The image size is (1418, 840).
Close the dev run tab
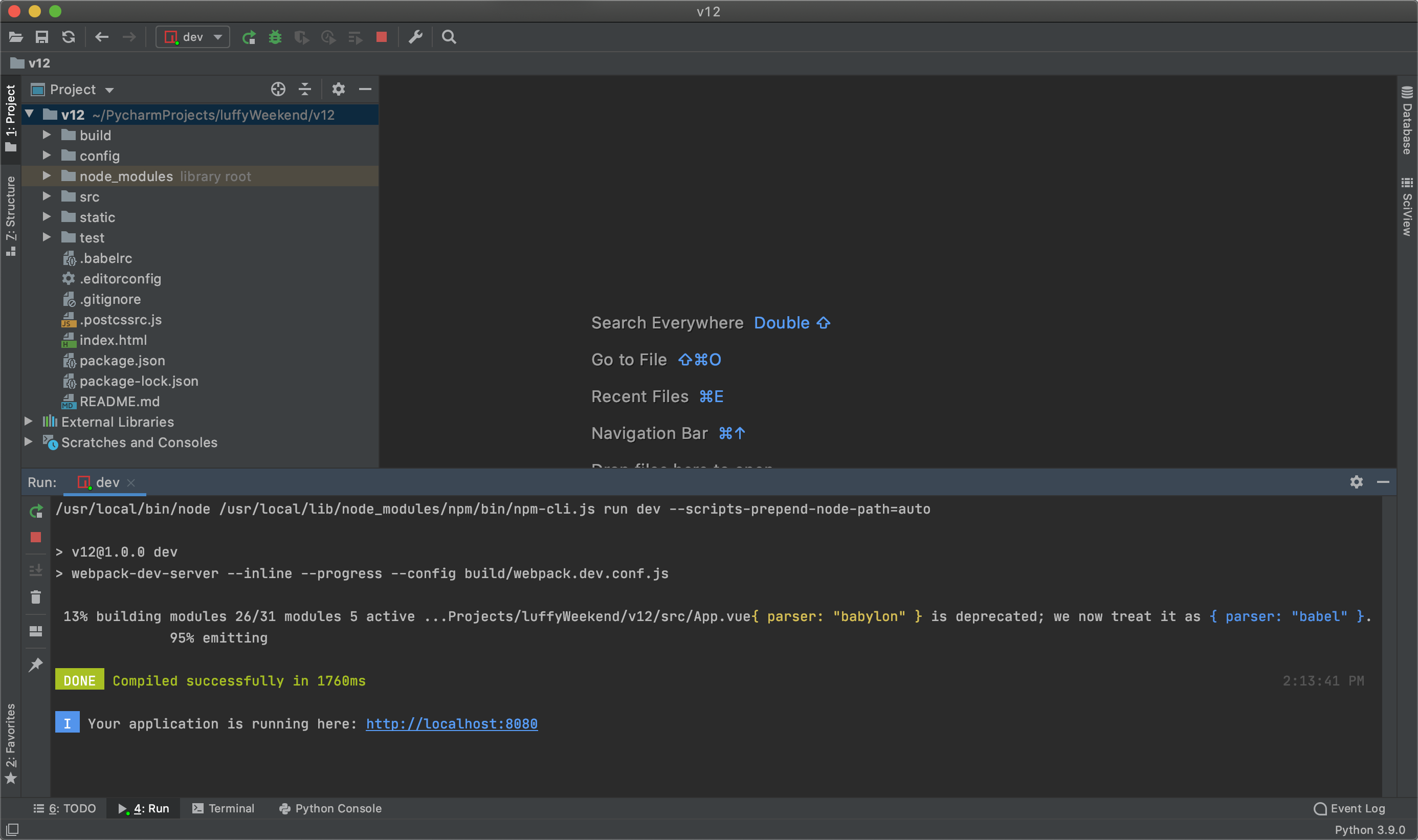click(131, 482)
